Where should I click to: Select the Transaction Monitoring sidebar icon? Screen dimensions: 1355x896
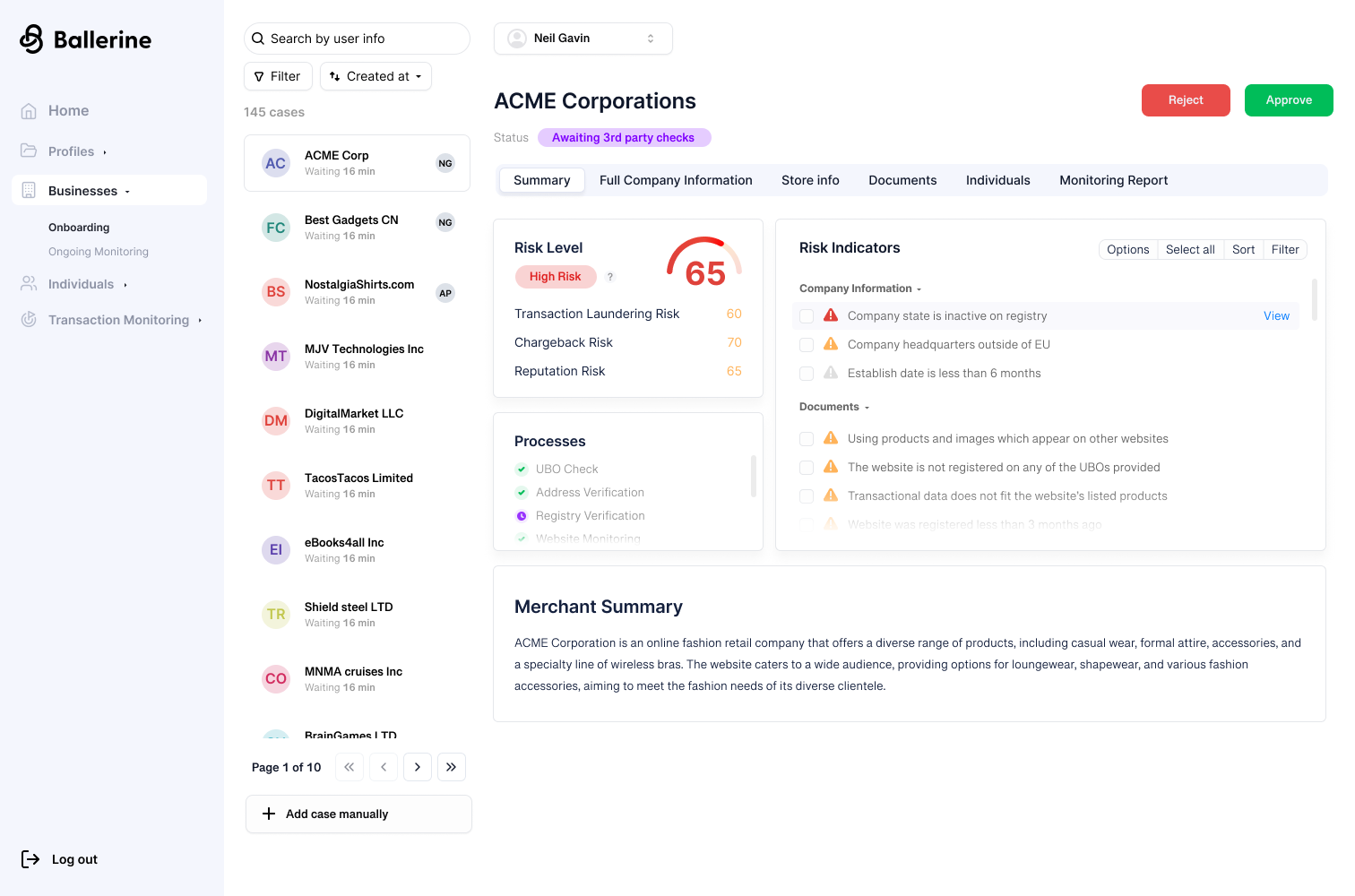pyautogui.click(x=28, y=319)
